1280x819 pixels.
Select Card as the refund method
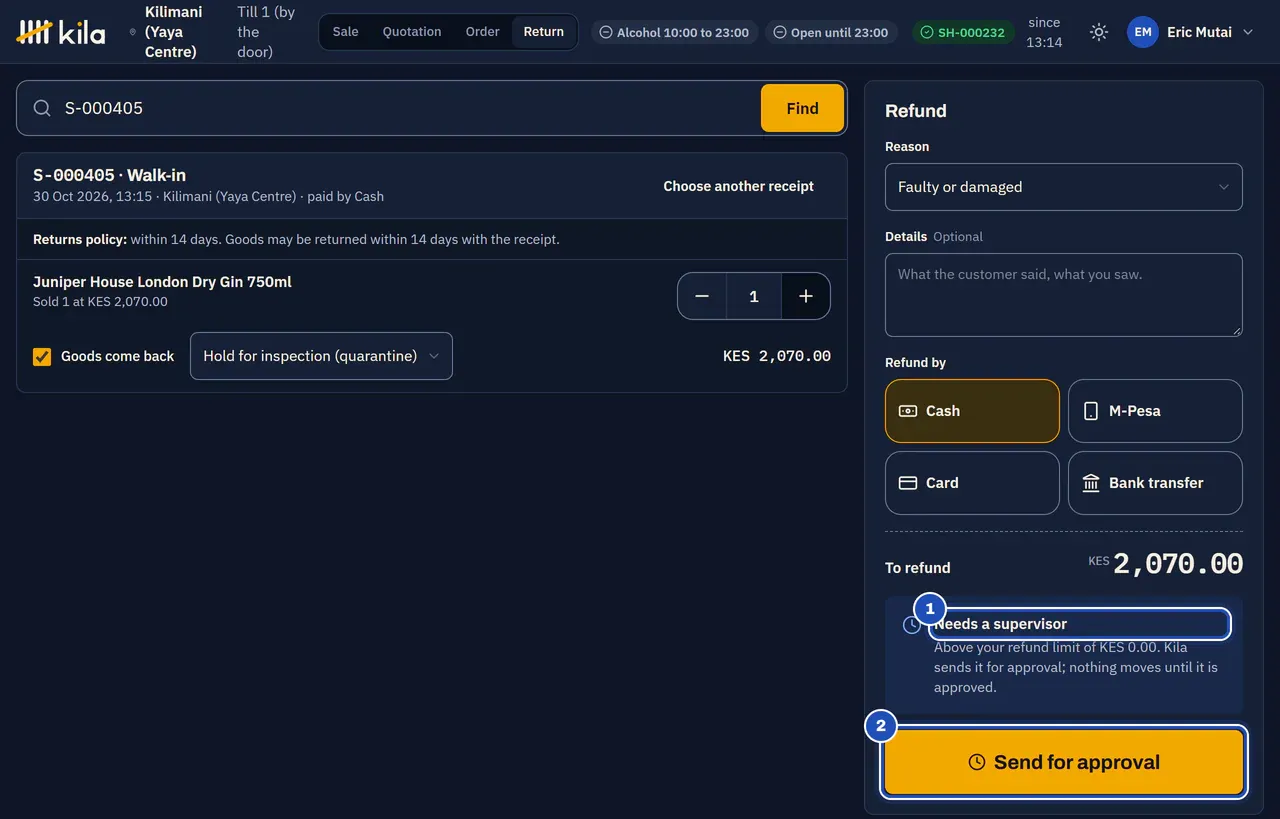(x=972, y=483)
